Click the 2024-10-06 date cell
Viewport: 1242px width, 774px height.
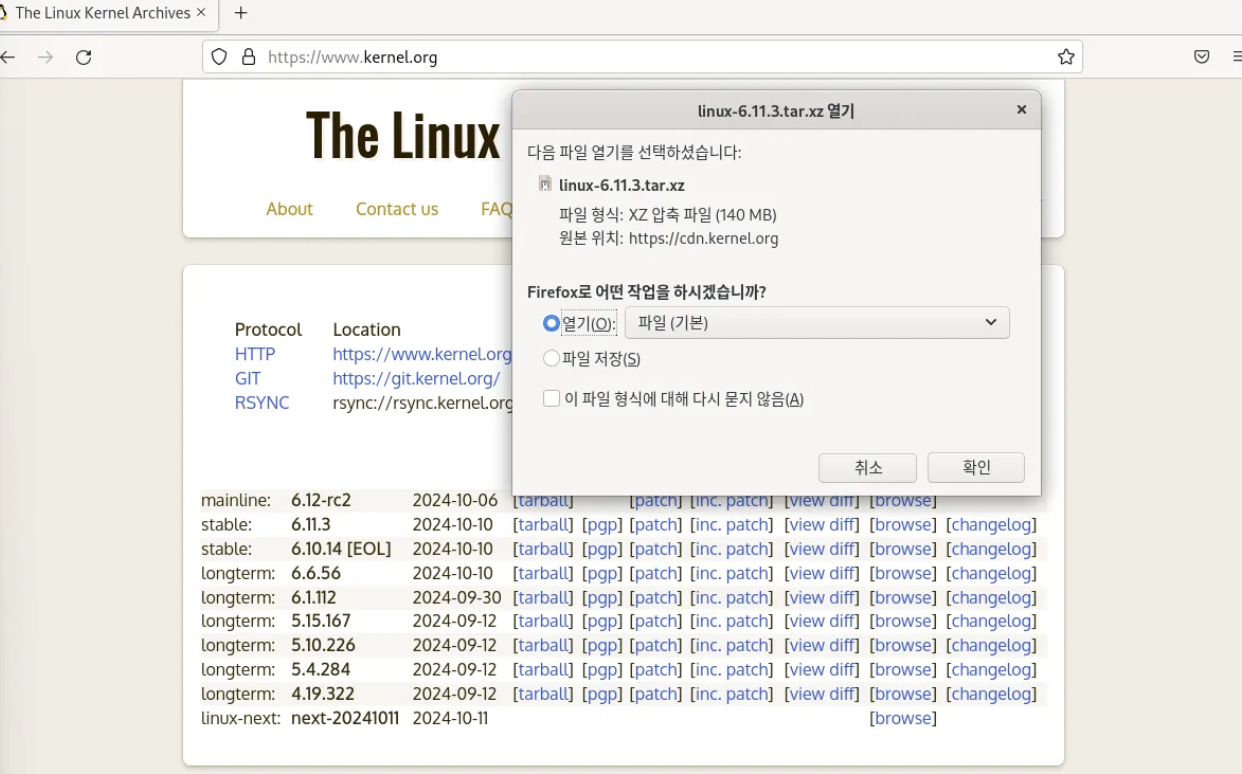point(455,500)
